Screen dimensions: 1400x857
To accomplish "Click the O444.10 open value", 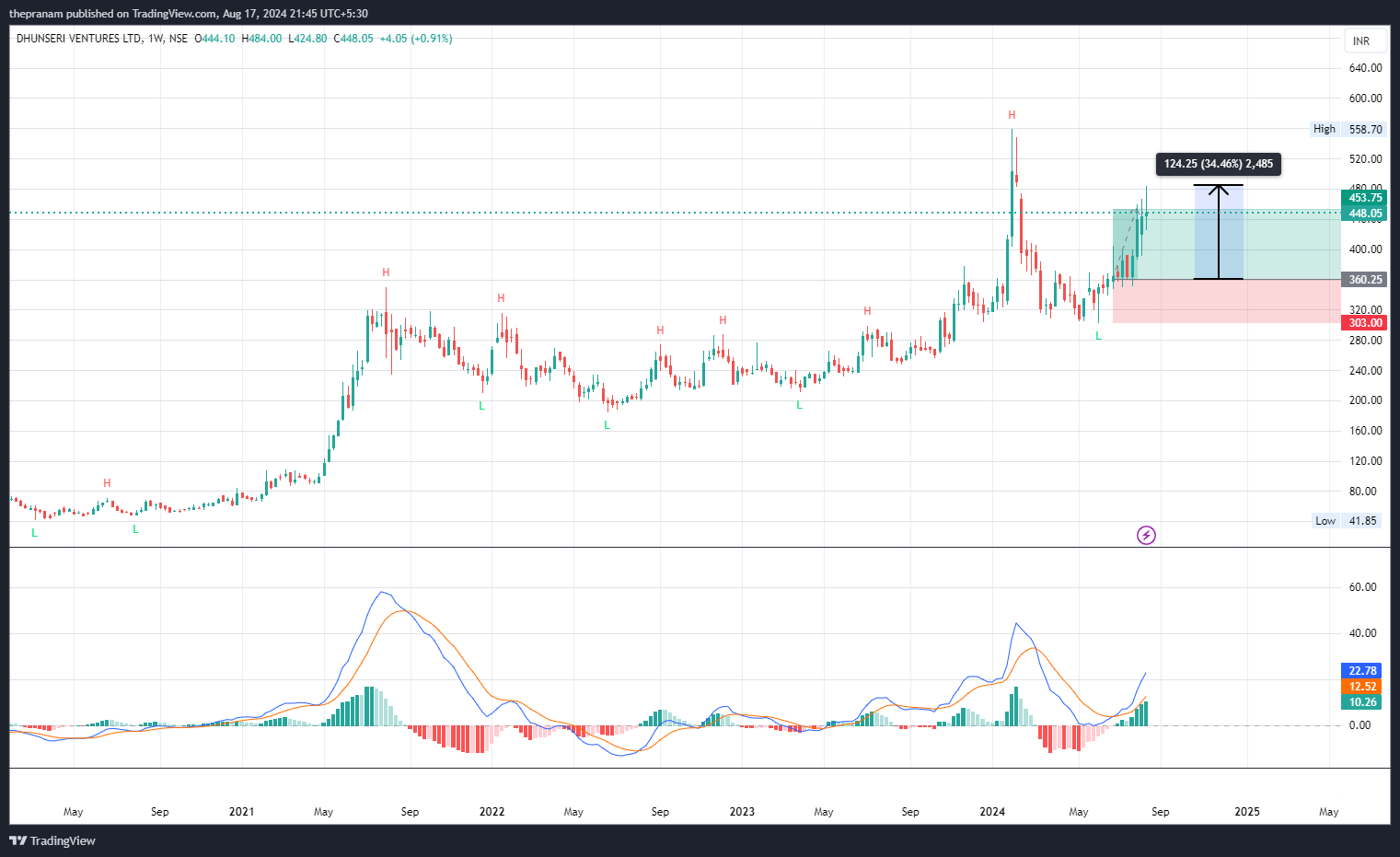I will [214, 39].
